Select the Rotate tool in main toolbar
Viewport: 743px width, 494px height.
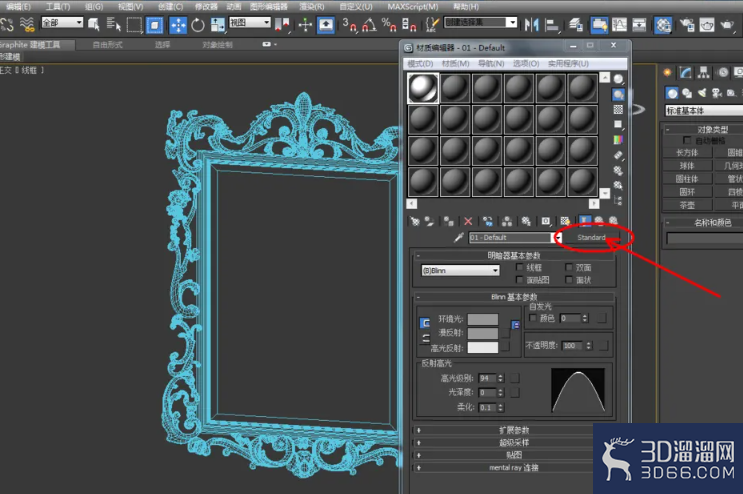click(x=198, y=25)
